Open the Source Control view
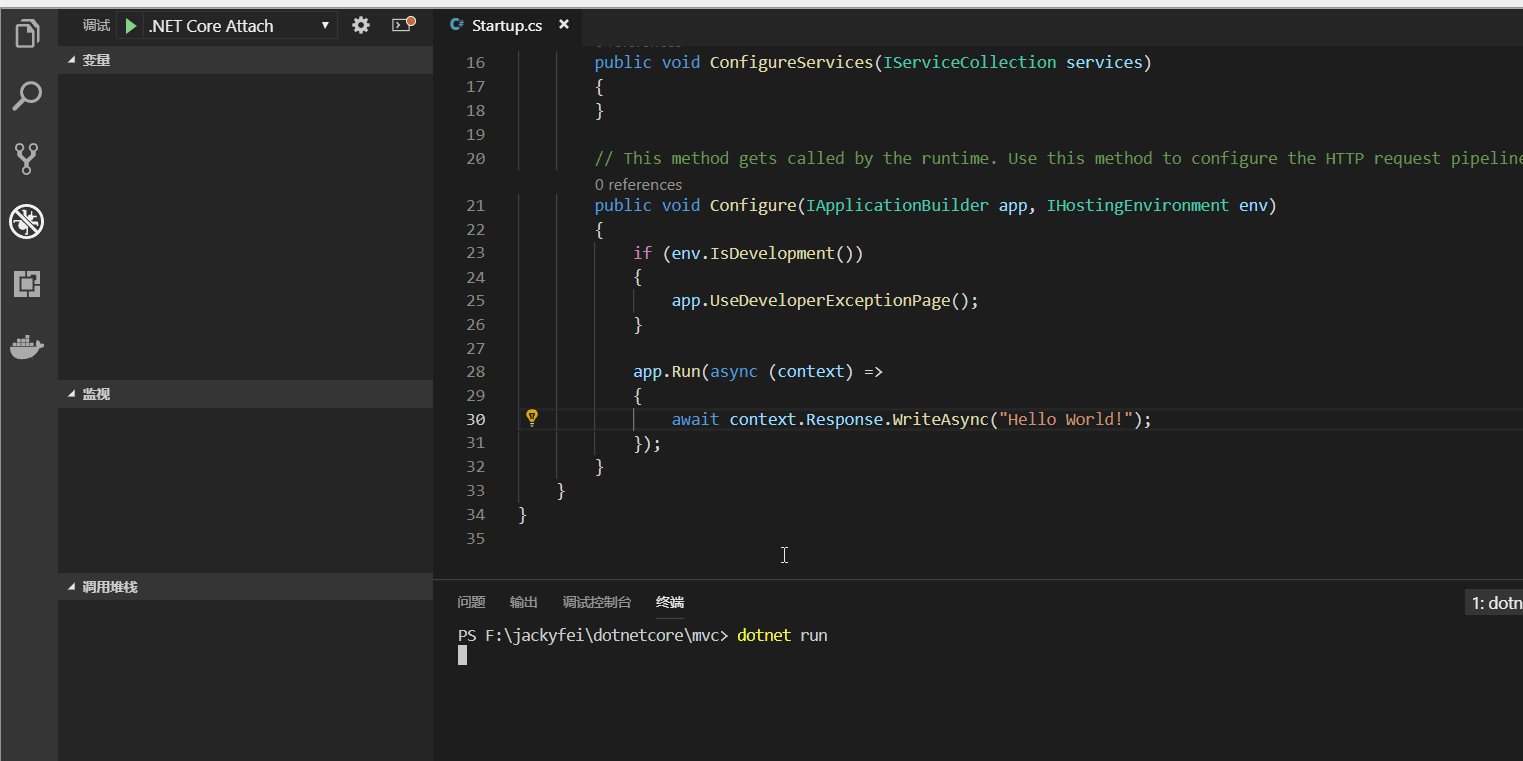This screenshot has width=1523, height=761. click(28, 158)
